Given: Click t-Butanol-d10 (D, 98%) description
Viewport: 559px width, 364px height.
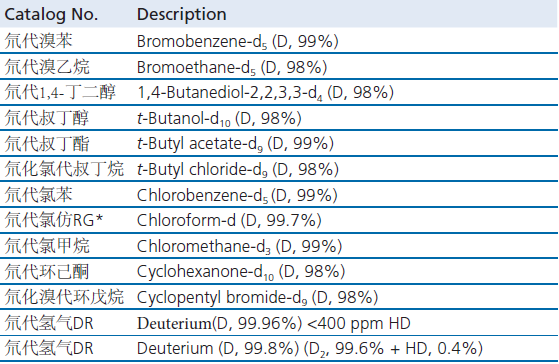Looking at the screenshot, I should [219, 119].
